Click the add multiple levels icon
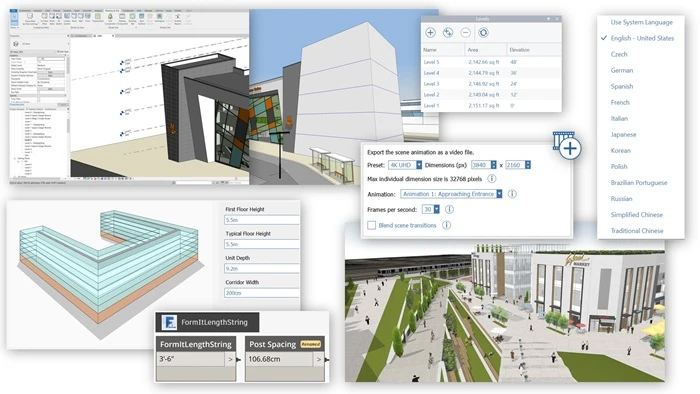This screenshot has width=700, height=394. point(448,33)
